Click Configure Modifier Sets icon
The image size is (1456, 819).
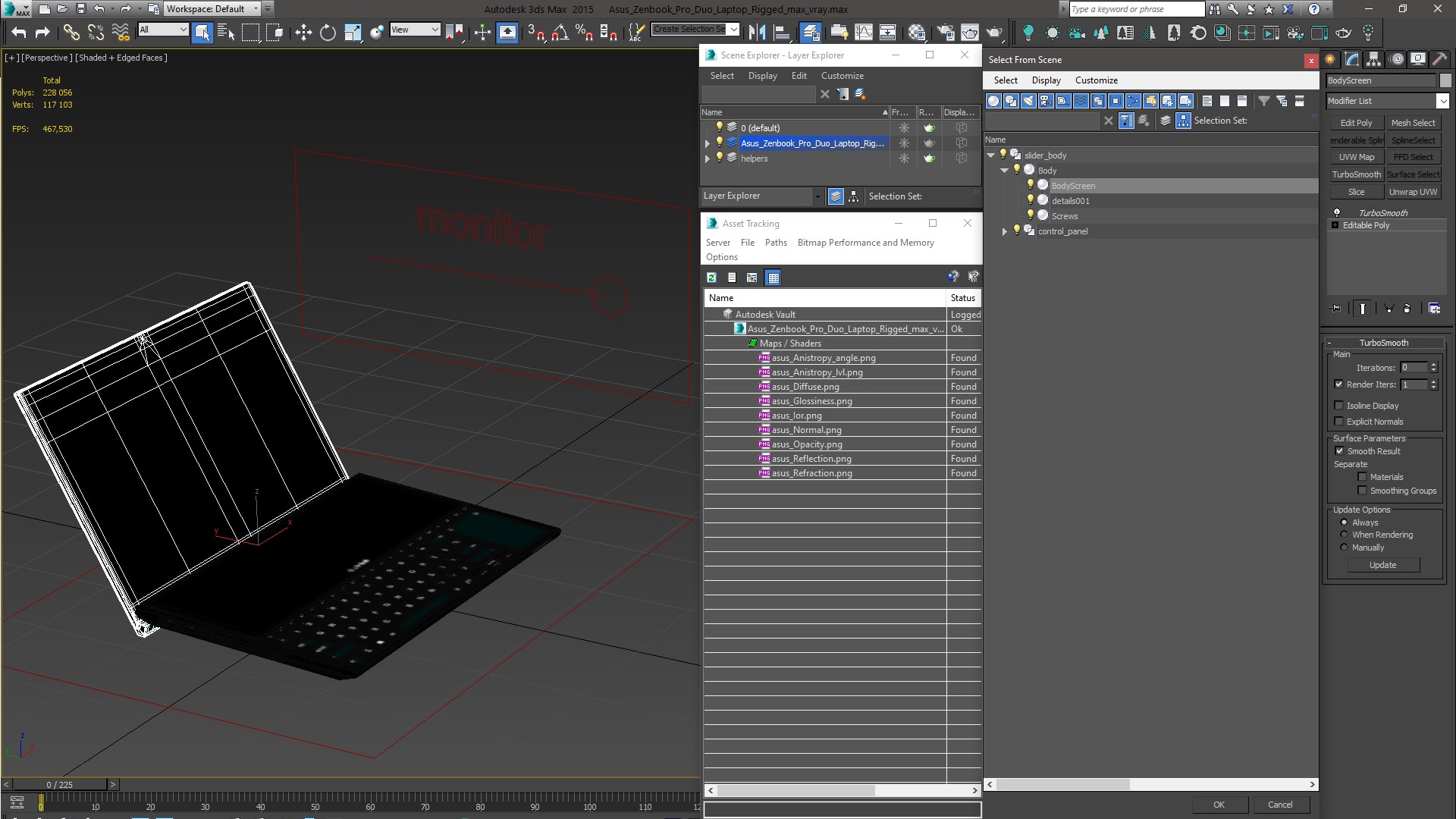coord(1434,308)
